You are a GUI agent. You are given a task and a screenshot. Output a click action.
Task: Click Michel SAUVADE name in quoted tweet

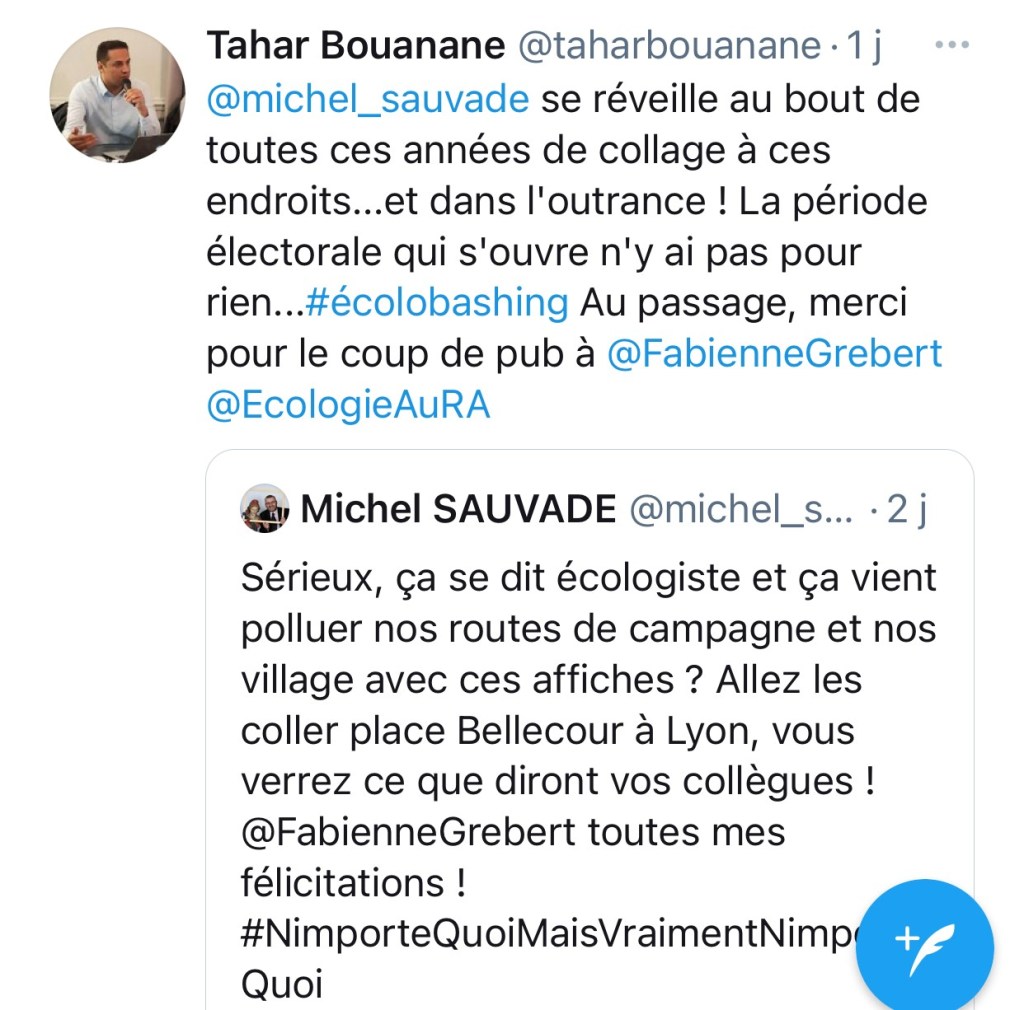[x=458, y=510]
